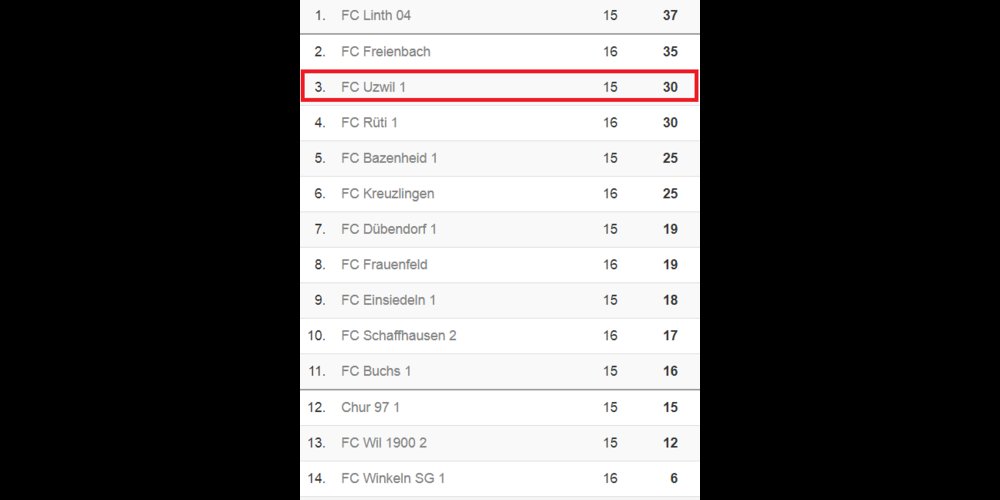This screenshot has width=1000, height=500.
Task: Click on FC Buchs 1
Action: click(376, 371)
